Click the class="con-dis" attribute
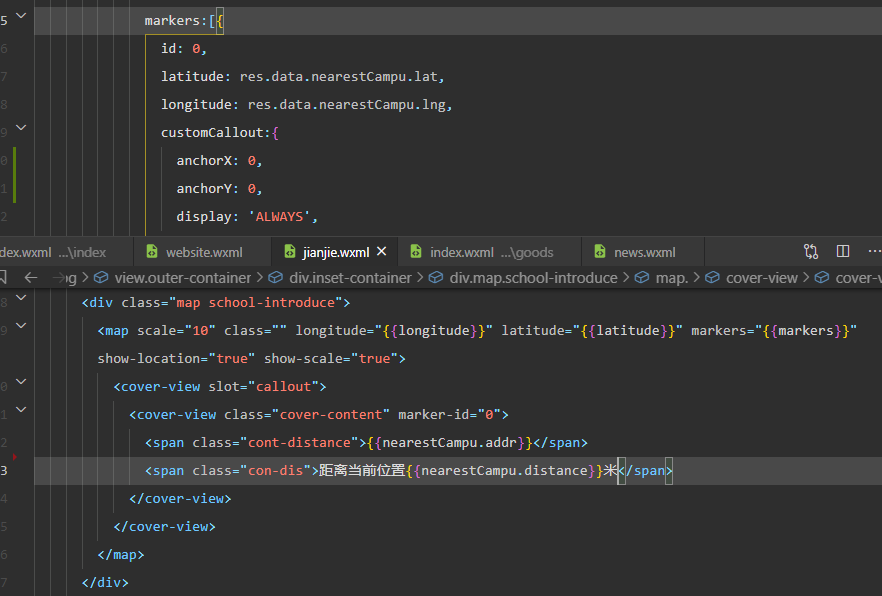The width and height of the screenshot is (882, 596). (251, 471)
